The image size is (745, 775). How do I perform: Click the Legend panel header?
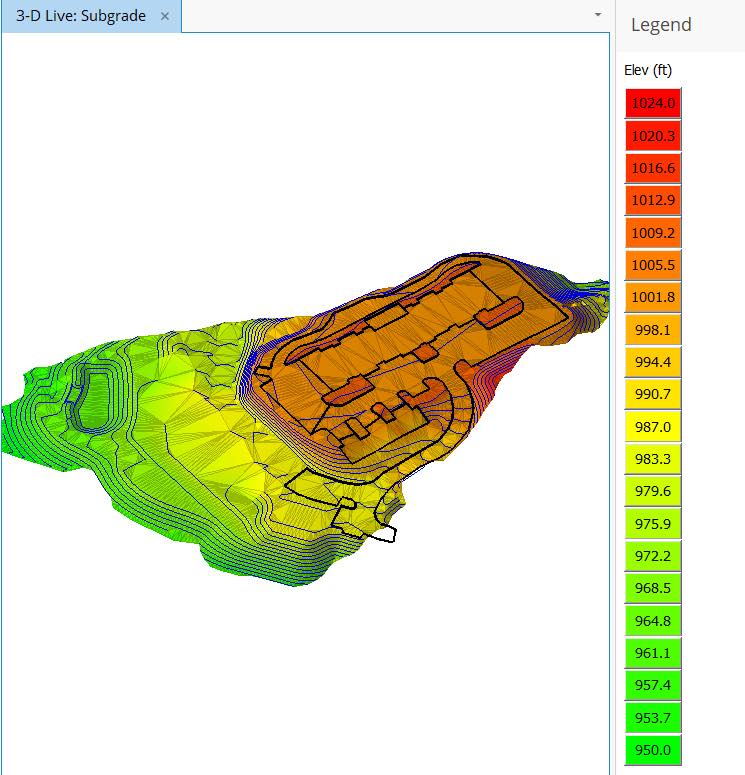661,25
